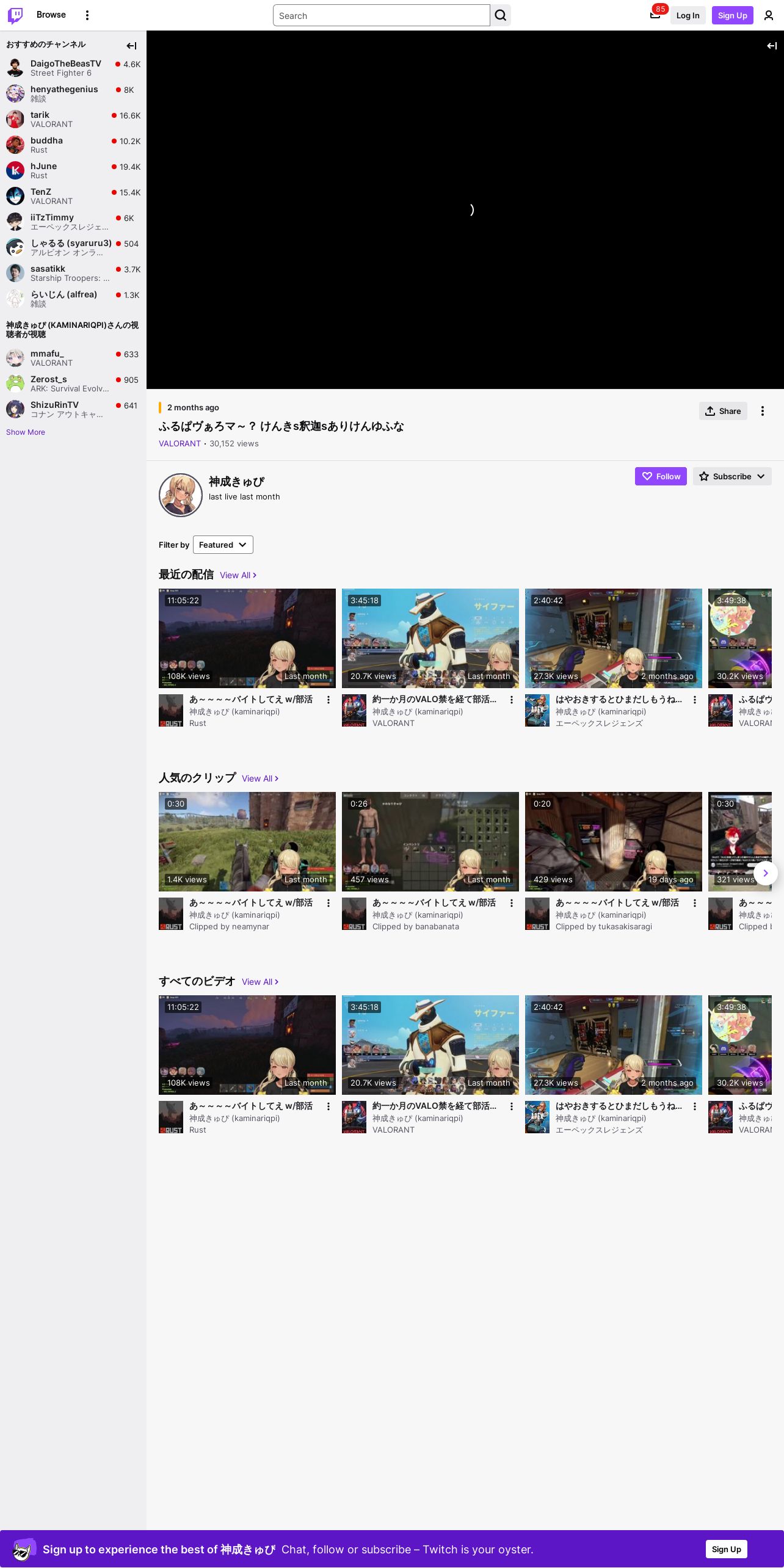The image size is (784, 1568).
Task: Click the Share button
Action: click(723, 411)
